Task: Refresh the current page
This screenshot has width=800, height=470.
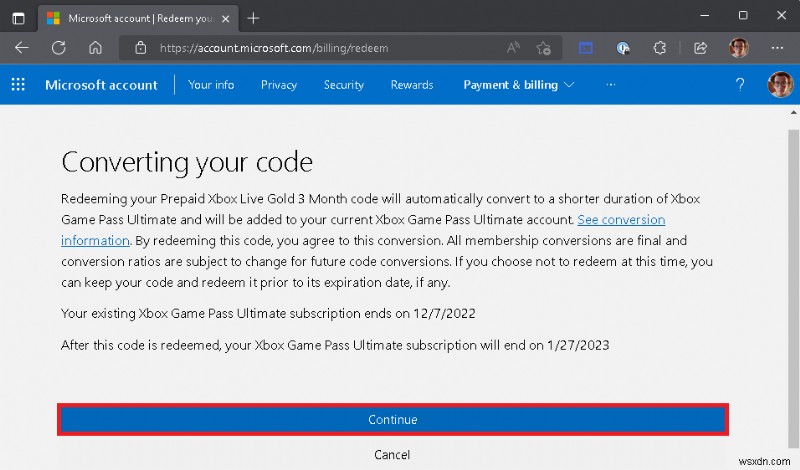Action: [x=59, y=48]
